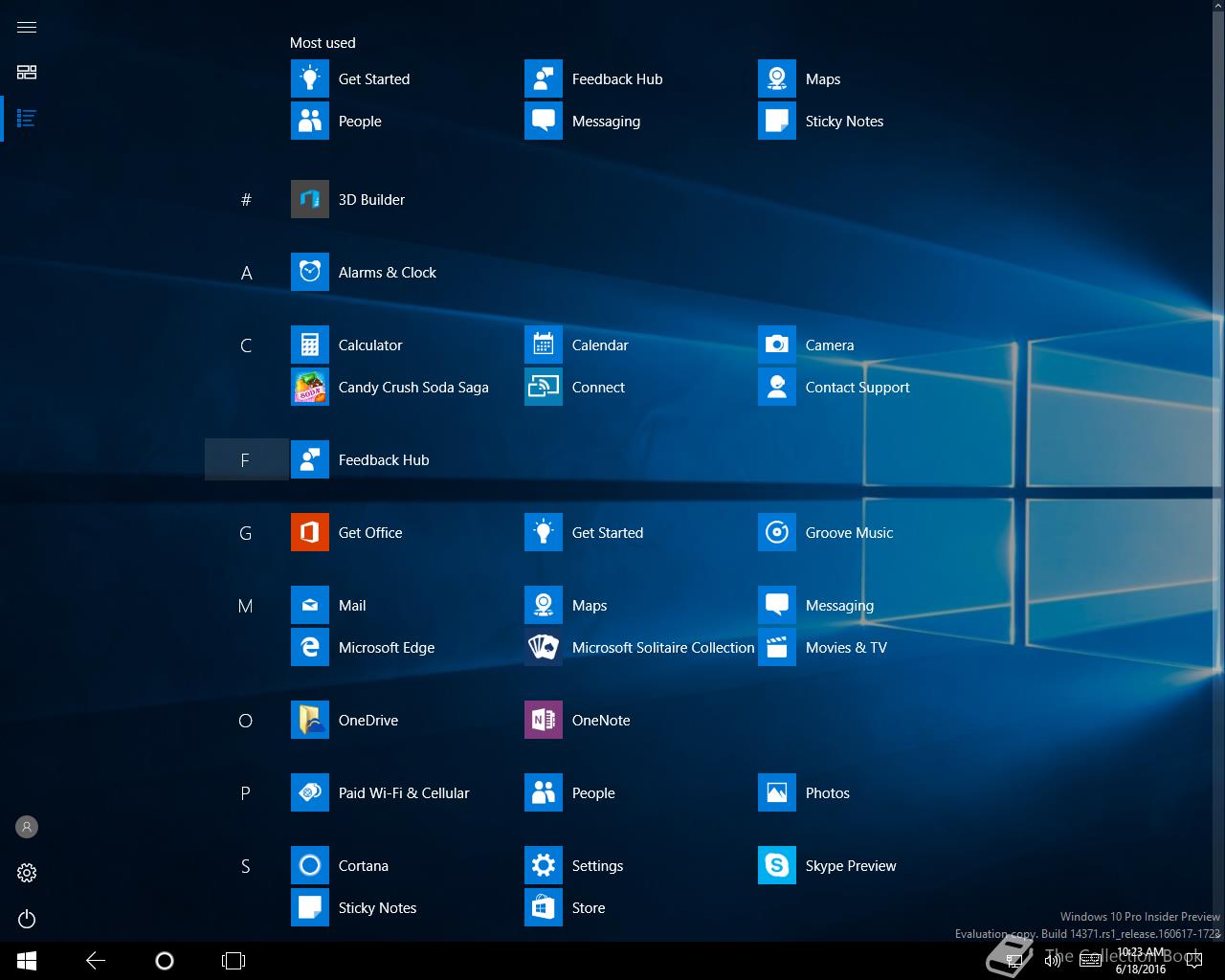Open Alarms & Clock icon
This screenshot has width=1225, height=980.
pos(310,272)
